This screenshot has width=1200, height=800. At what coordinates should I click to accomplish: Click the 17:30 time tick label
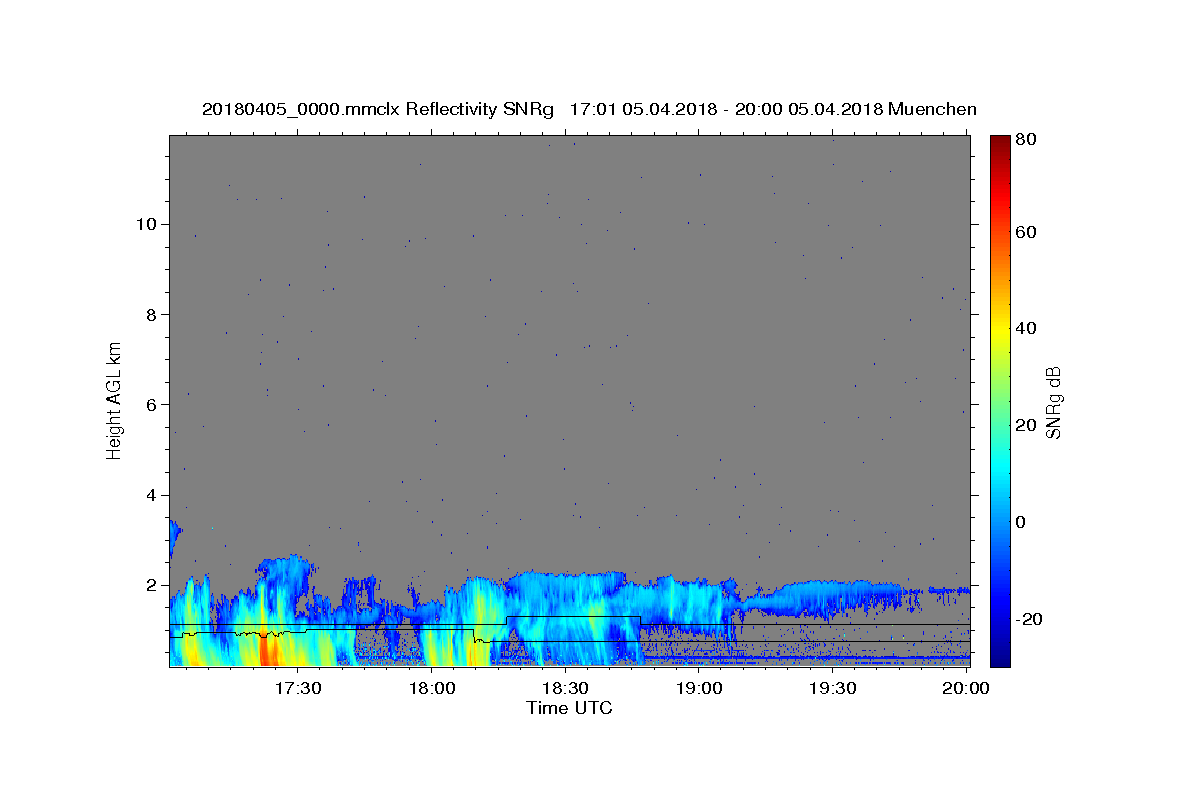click(298, 689)
